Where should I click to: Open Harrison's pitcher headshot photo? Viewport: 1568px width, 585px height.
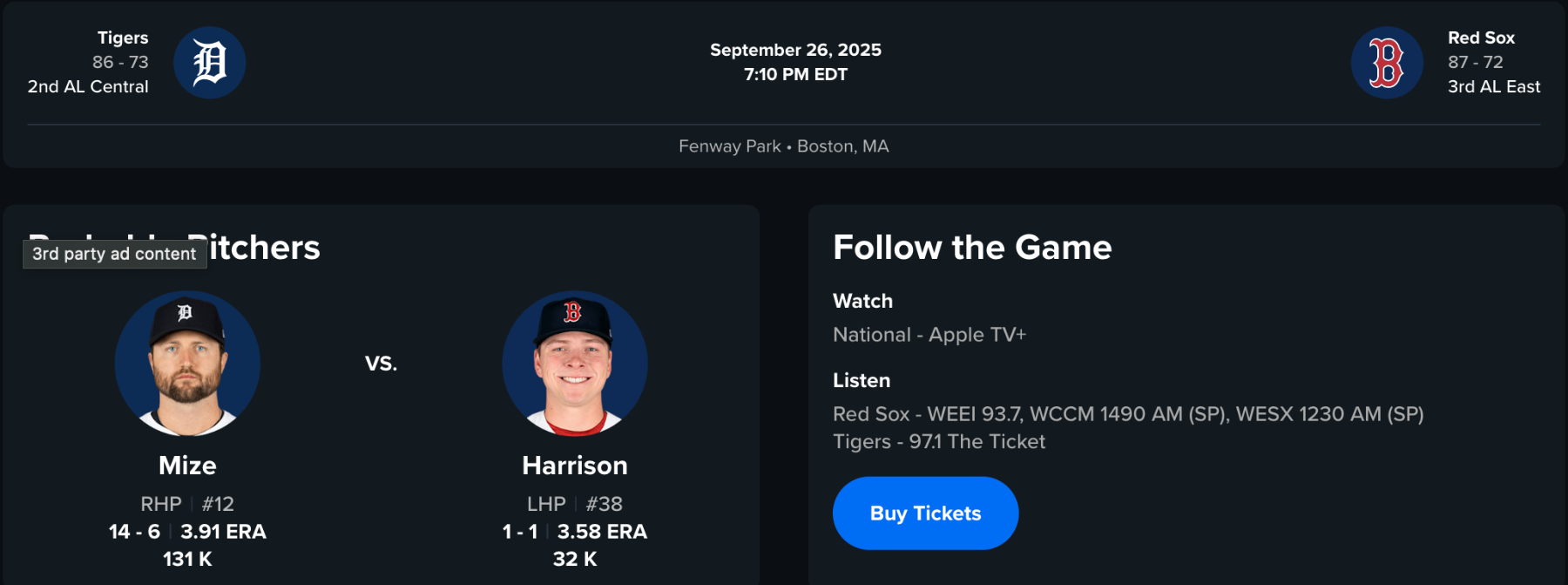pos(575,363)
